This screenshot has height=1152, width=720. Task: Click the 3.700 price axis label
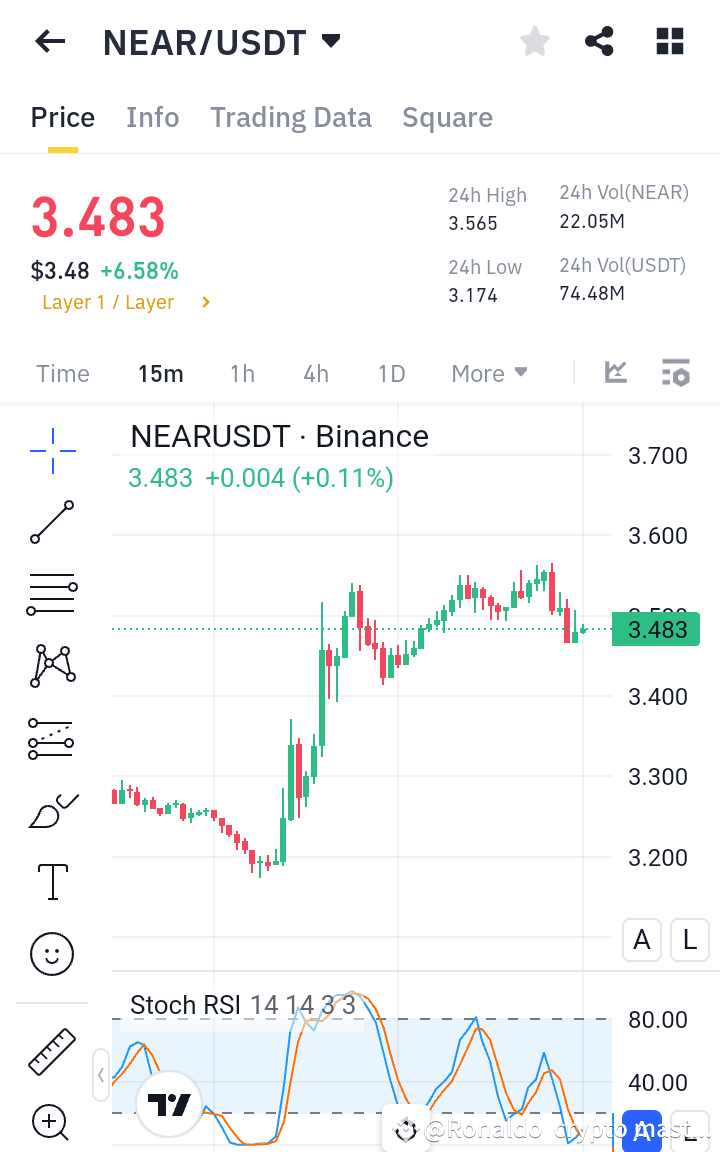[658, 456]
